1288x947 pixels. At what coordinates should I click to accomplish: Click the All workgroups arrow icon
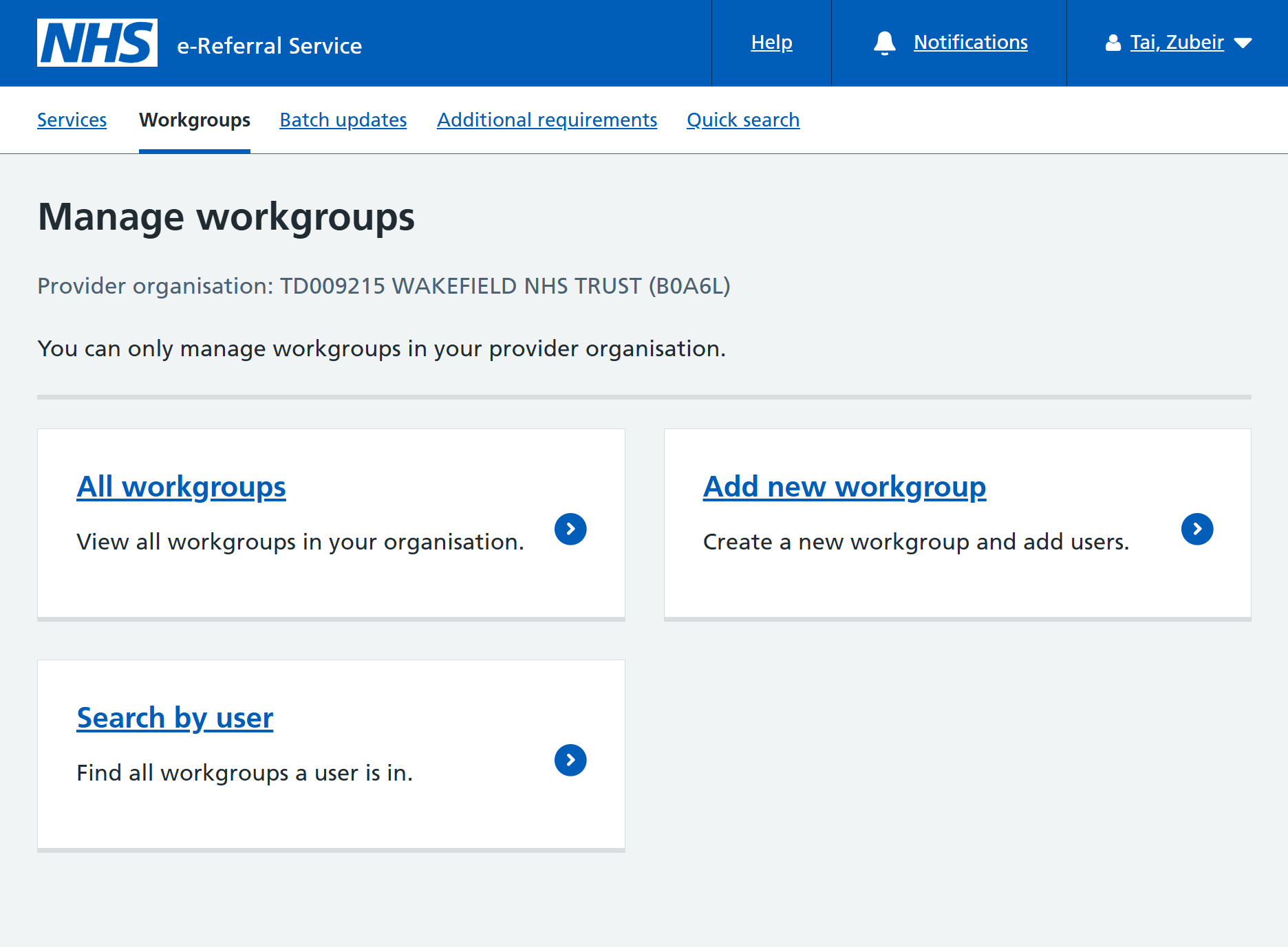pos(570,529)
